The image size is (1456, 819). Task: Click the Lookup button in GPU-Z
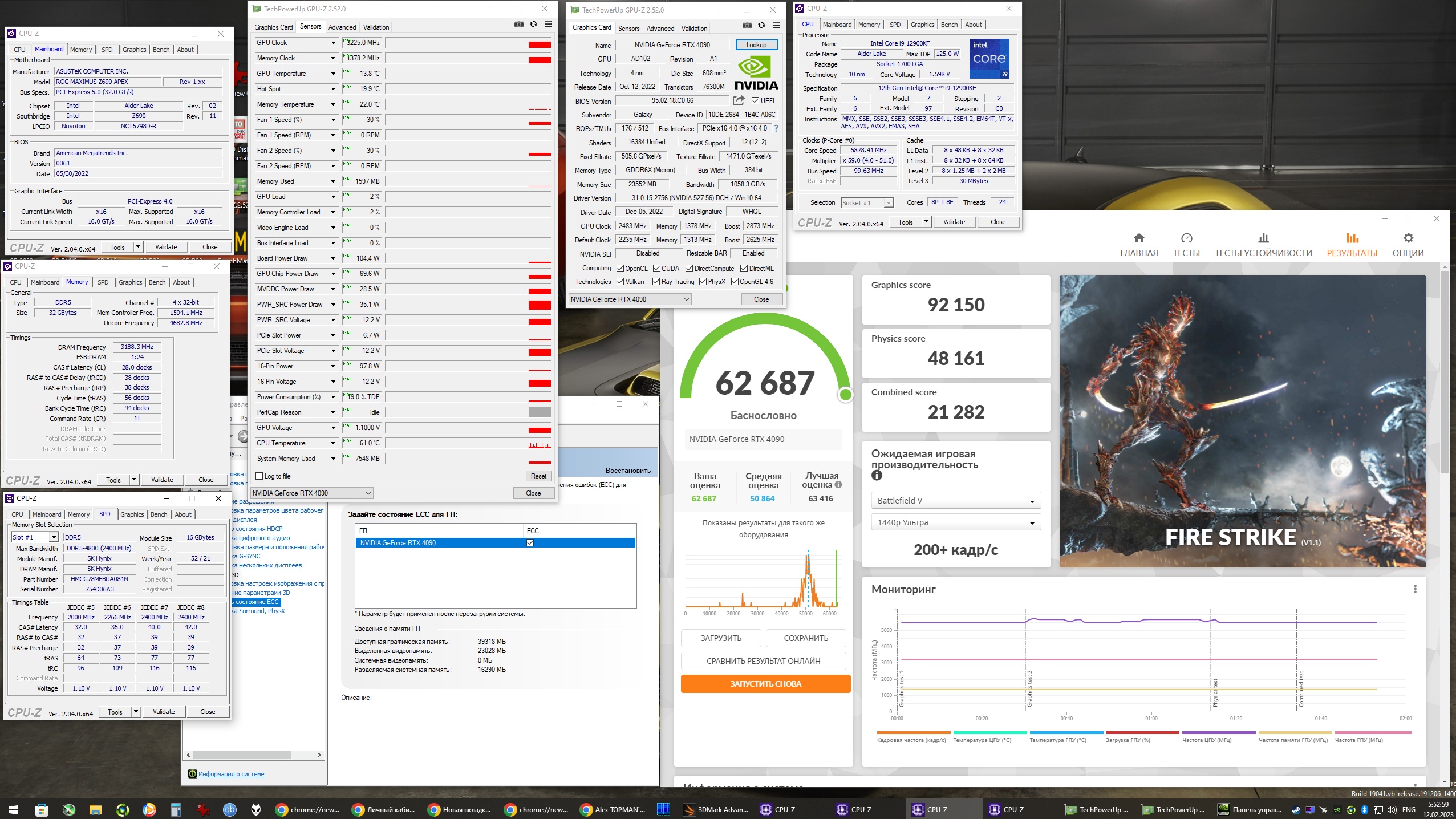[756, 45]
